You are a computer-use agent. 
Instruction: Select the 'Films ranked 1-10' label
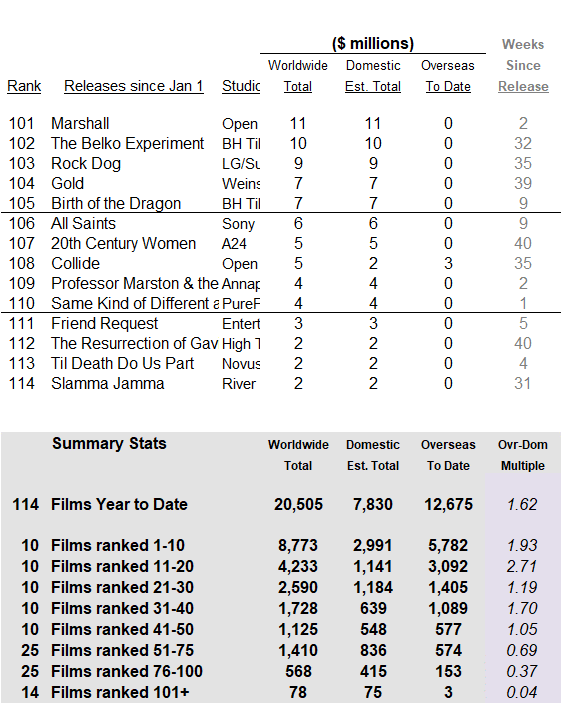(117, 545)
